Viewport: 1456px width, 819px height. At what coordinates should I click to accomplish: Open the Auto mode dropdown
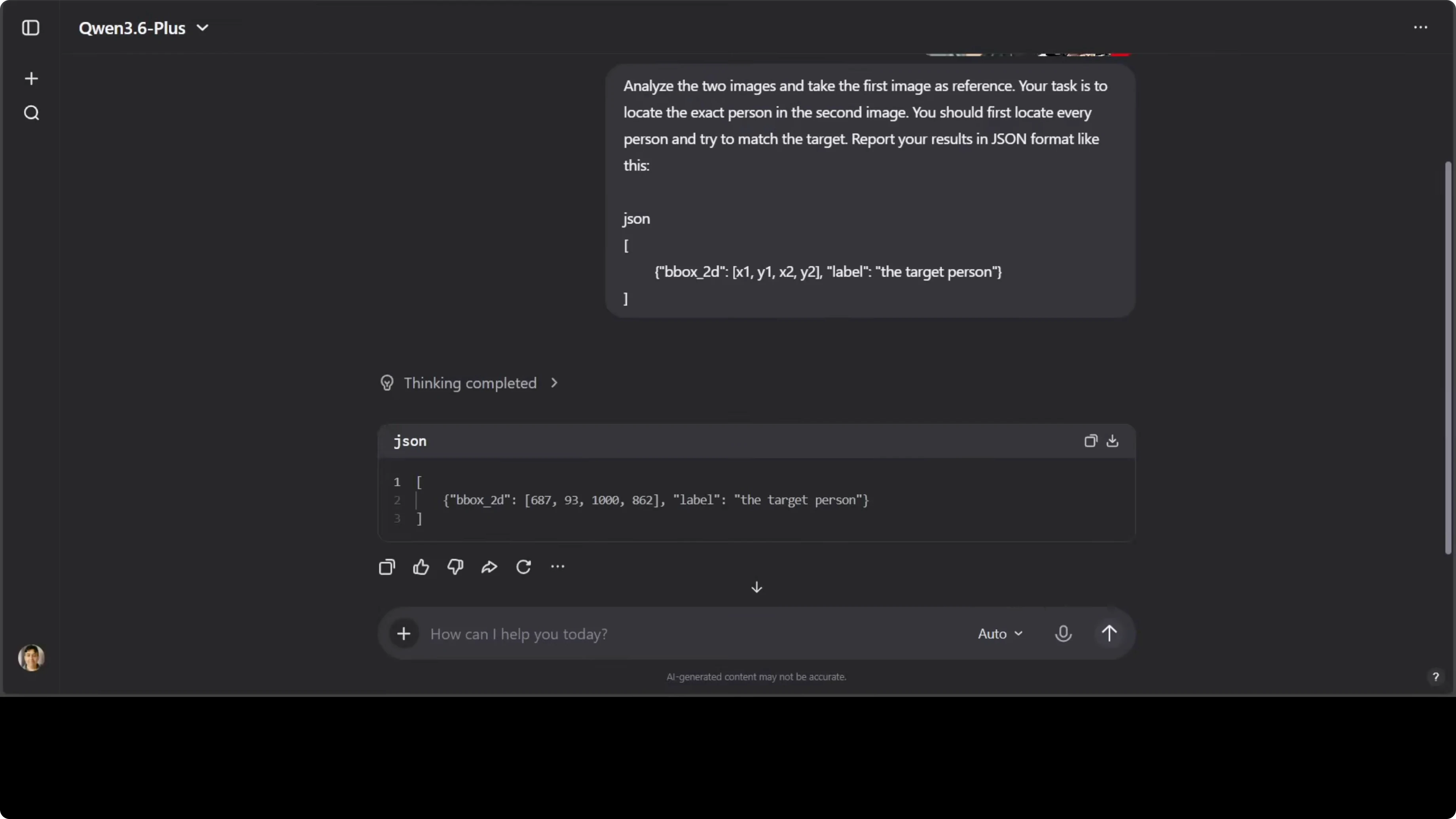pos(1000,633)
